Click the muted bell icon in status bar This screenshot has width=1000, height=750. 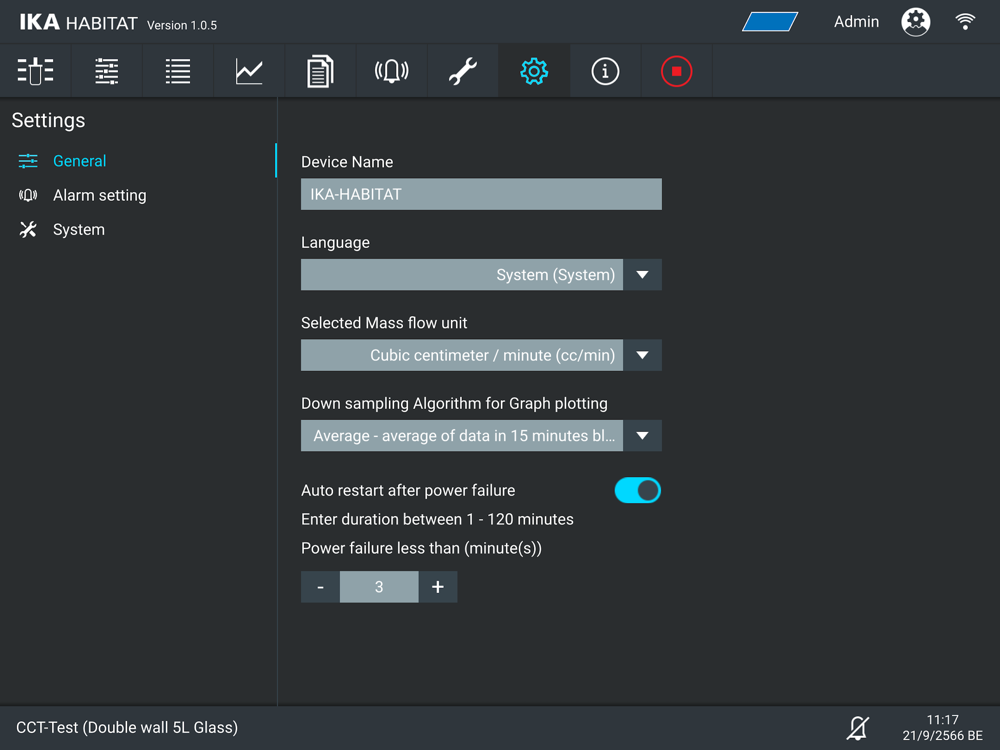(858, 728)
